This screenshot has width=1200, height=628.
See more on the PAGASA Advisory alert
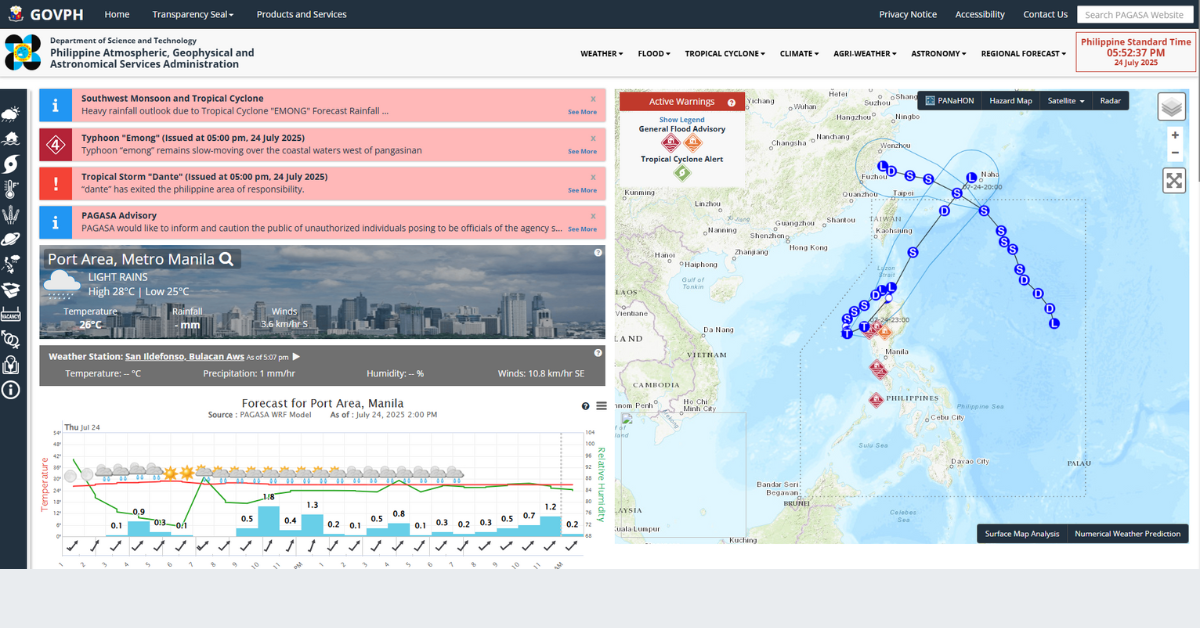click(582, 229)
